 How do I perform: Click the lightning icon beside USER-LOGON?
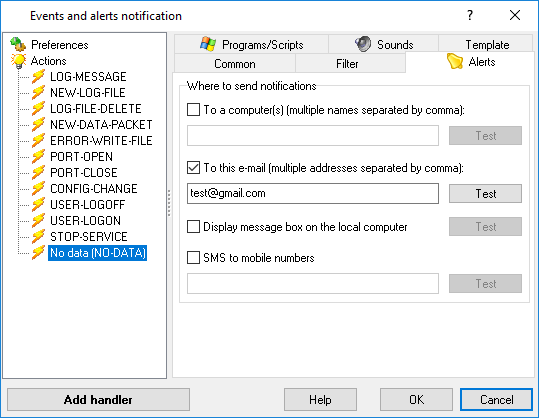(38, 220)
